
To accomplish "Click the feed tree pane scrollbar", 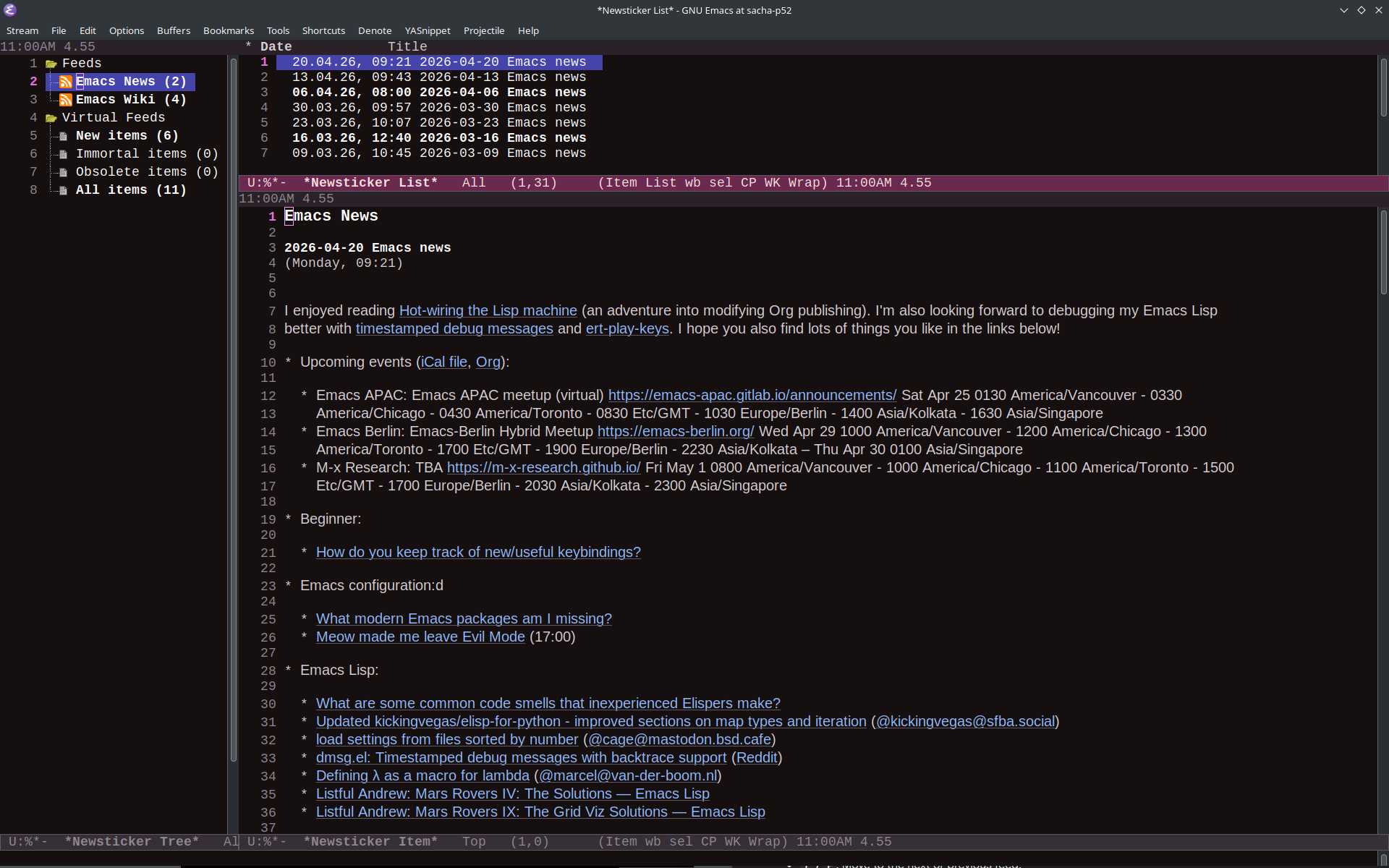I will point(234,409).
